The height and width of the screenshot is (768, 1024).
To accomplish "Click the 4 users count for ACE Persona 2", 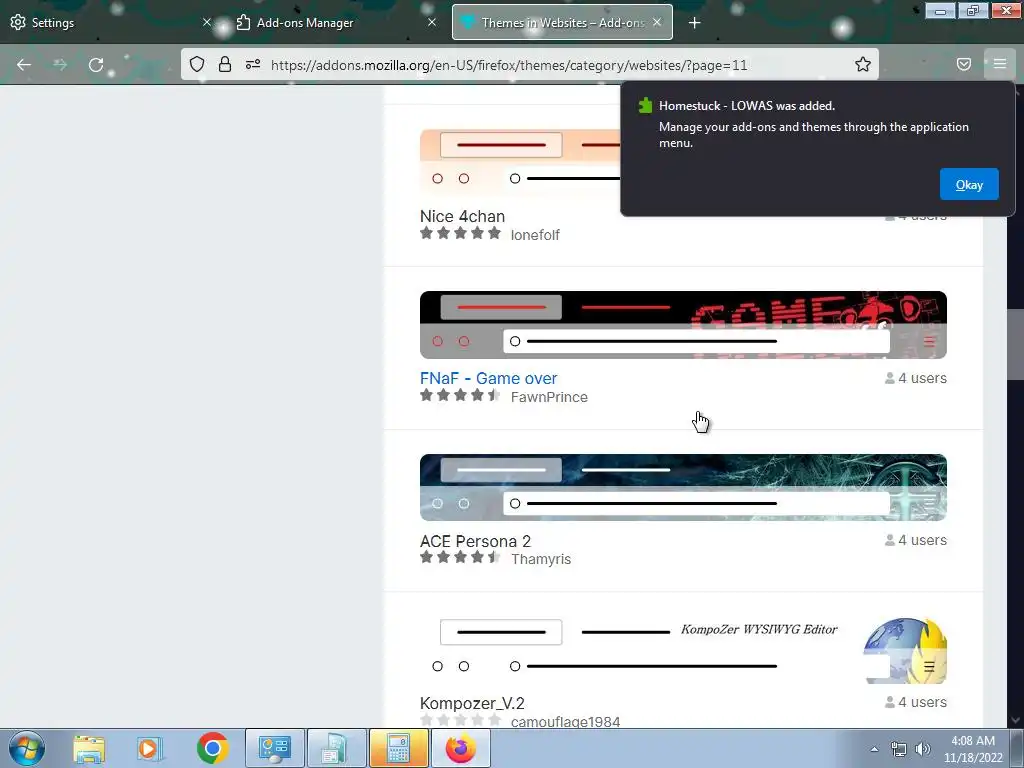I will point(916,540).
